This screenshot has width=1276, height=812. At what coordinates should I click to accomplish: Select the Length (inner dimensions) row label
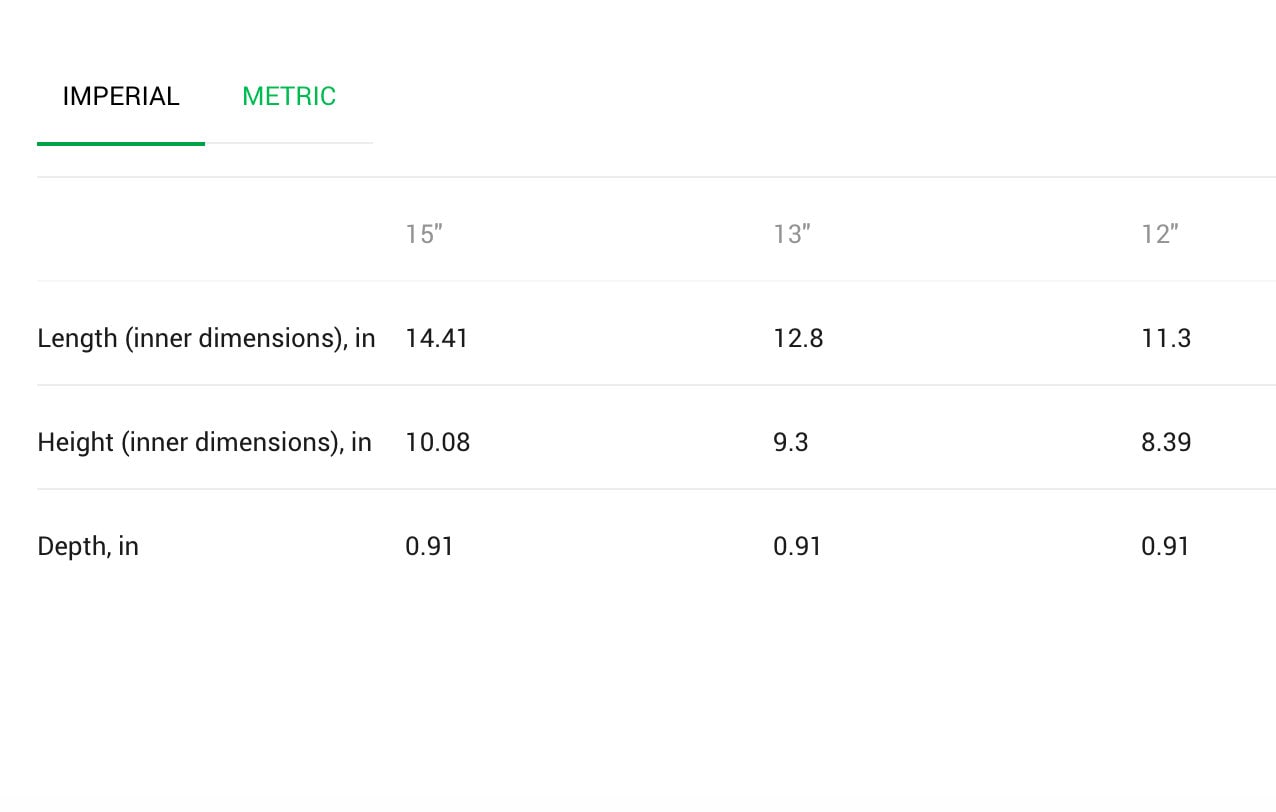click(x=206, y=338)
